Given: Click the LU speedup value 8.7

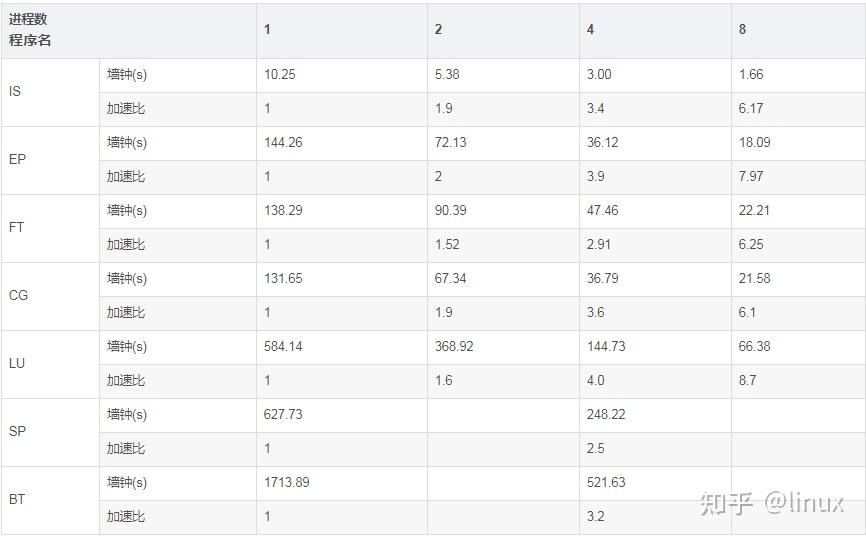Looking at the screenshot, I should pyautogui.click(x=747, y=381).
